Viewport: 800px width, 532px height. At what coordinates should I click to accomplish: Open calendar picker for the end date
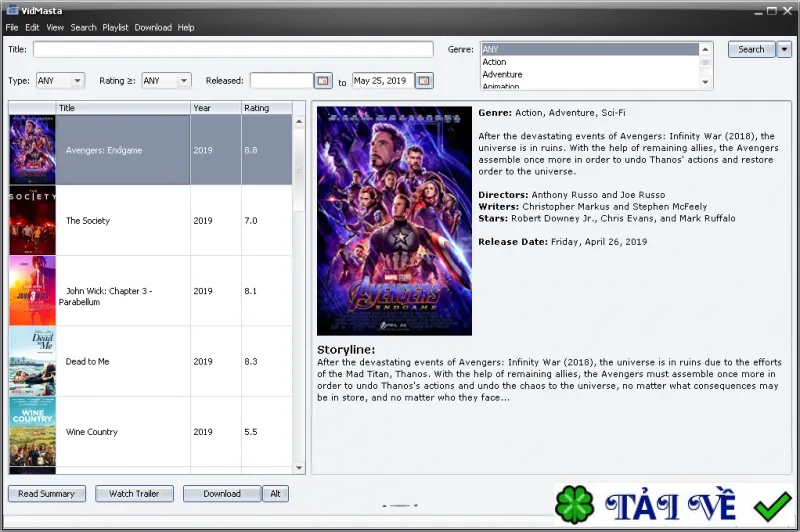[424, 81]
